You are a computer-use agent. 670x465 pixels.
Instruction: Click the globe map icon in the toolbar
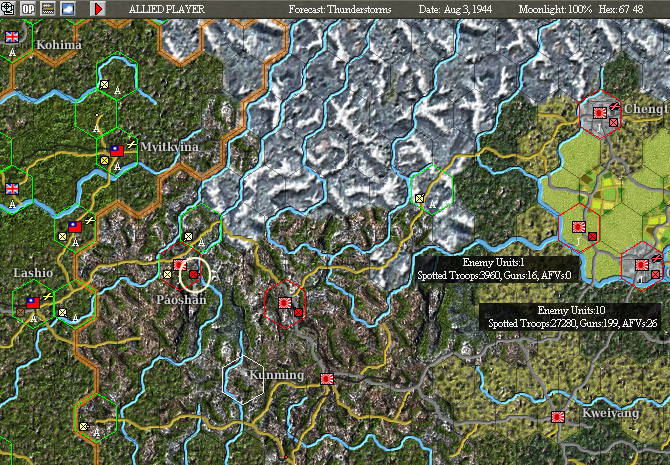[x=8, y=9]
